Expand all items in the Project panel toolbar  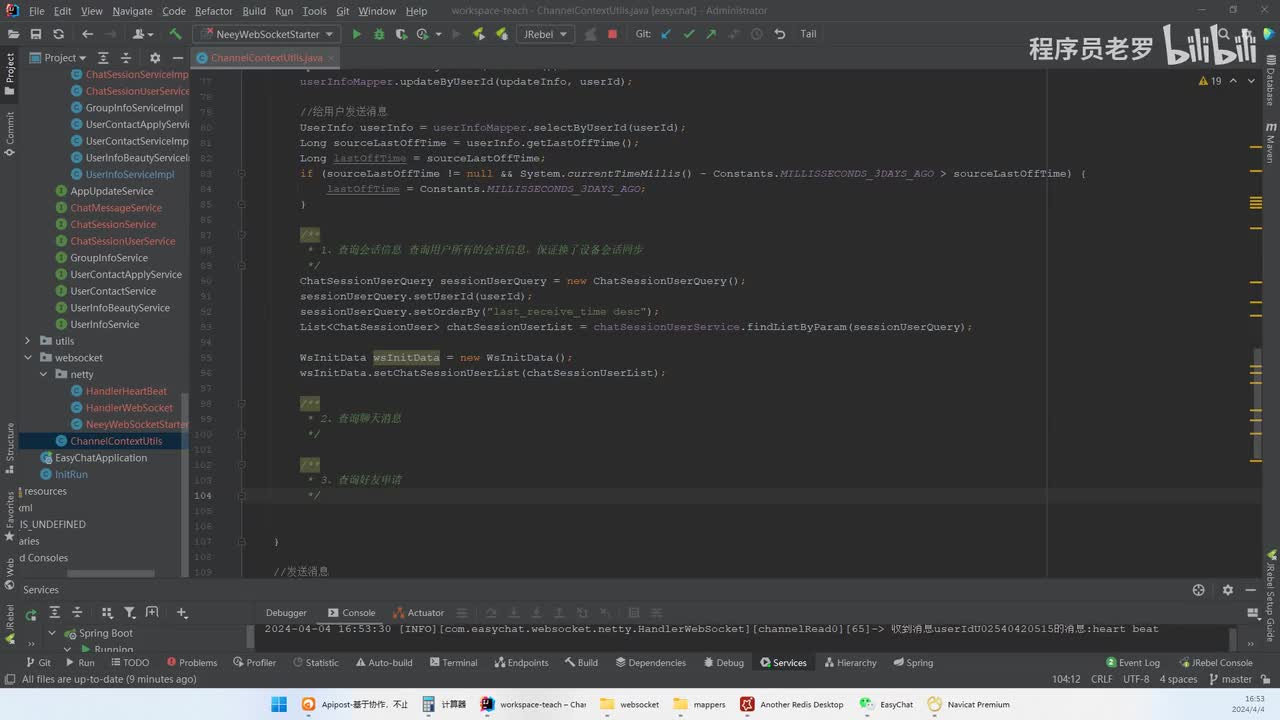pyautogui.click(x=103, y=58)
